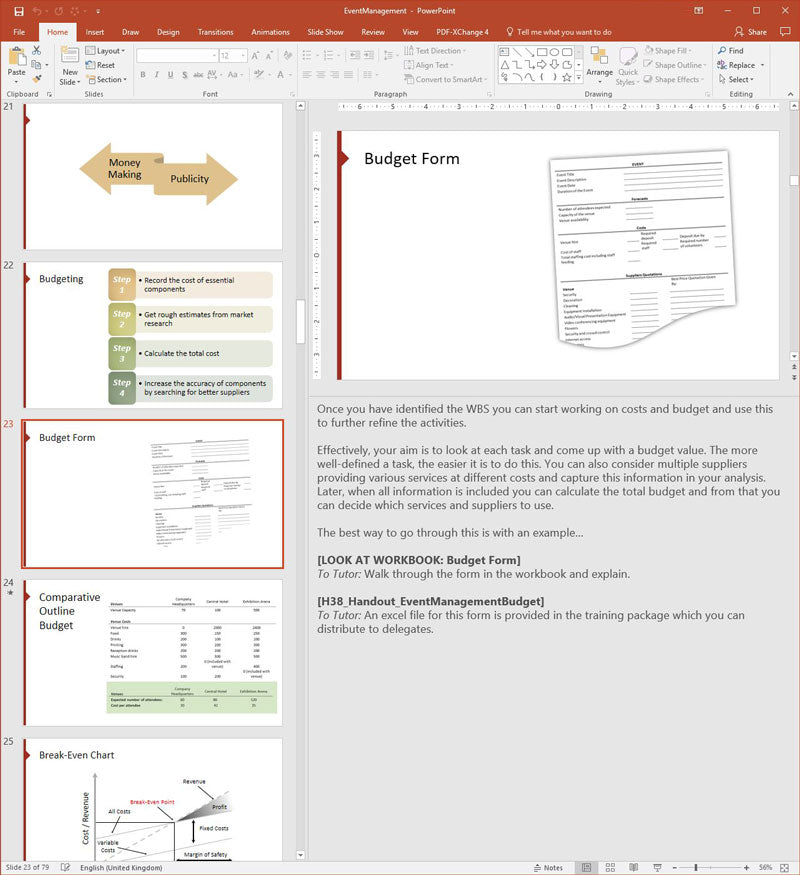Image resolution: width=800 pixels, height=875 pixels.
Task: Open the Section dropdown
Action: coord(107,79)
